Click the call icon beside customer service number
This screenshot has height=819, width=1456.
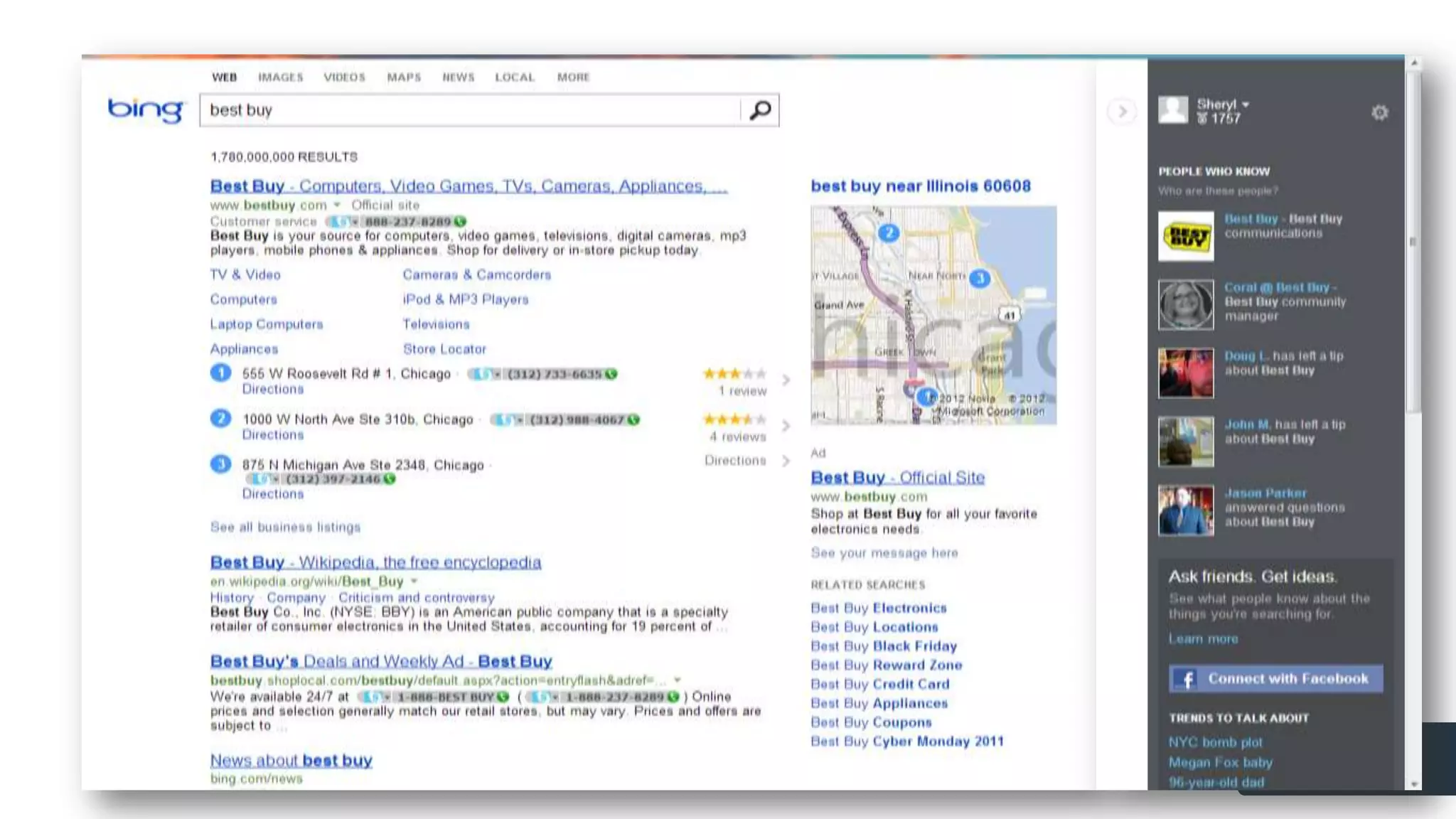pyautogui.click(x=461, y=221)
